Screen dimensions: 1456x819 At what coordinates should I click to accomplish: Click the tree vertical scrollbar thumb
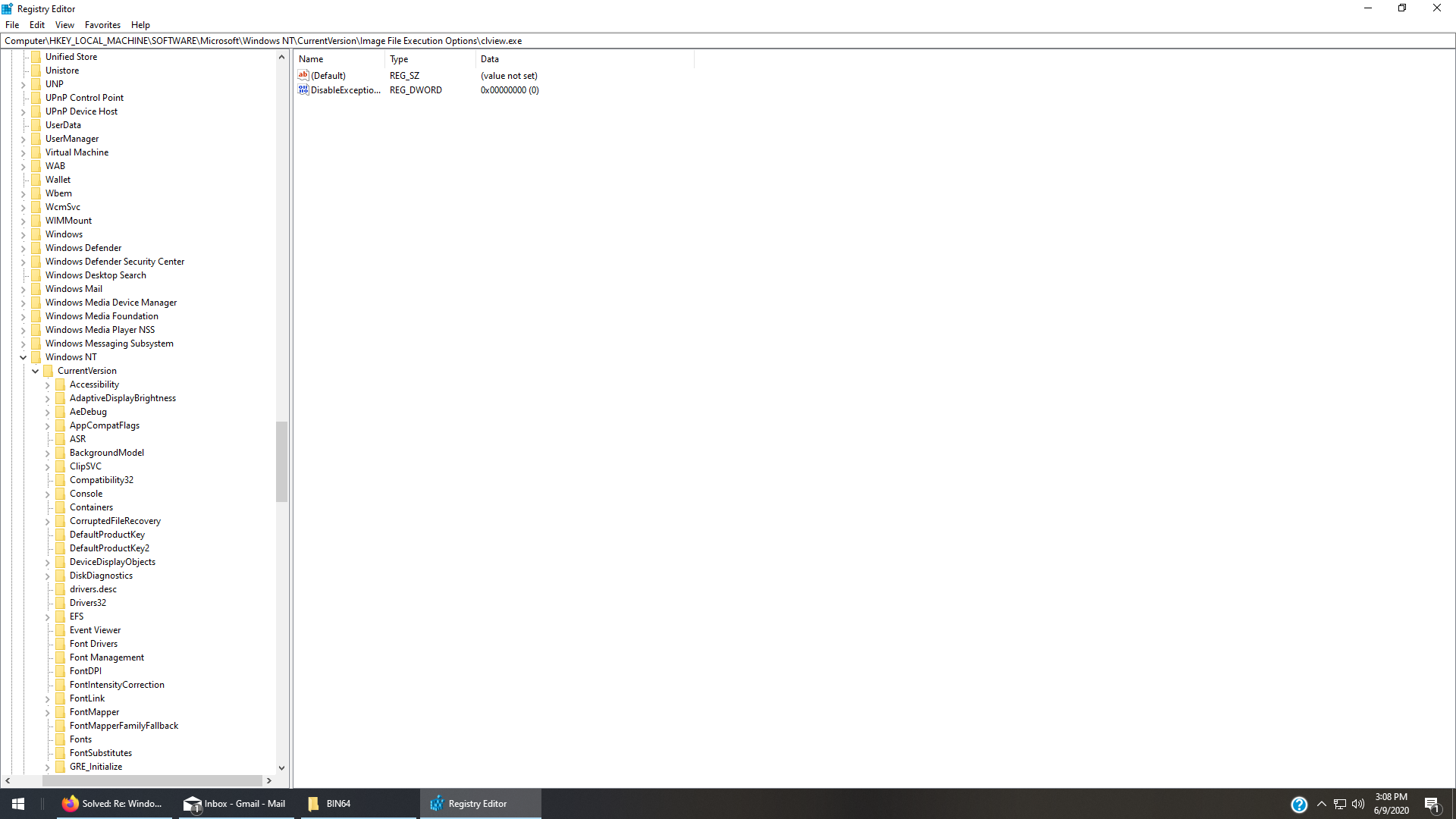281,461
